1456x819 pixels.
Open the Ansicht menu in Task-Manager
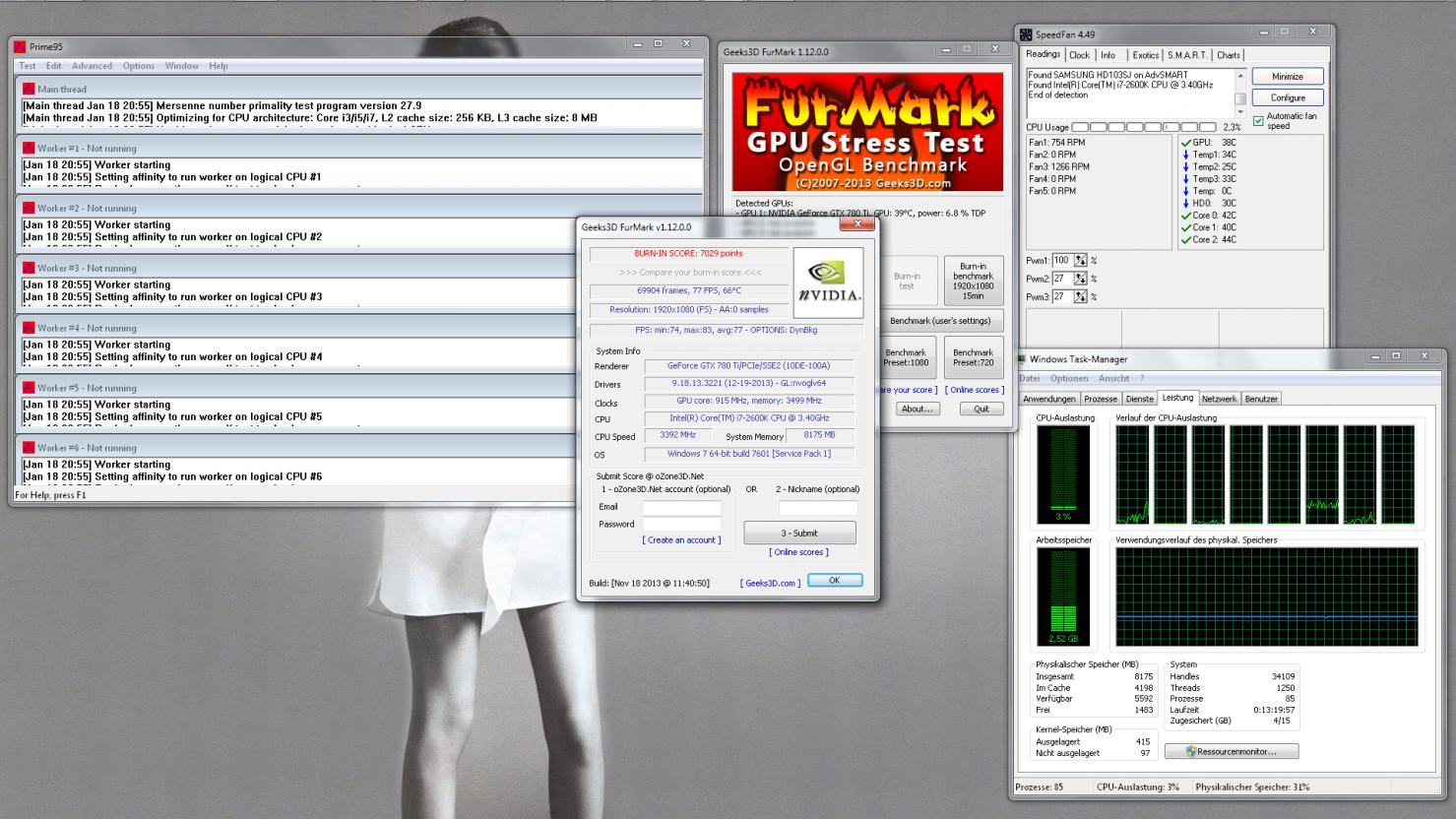1113,378
